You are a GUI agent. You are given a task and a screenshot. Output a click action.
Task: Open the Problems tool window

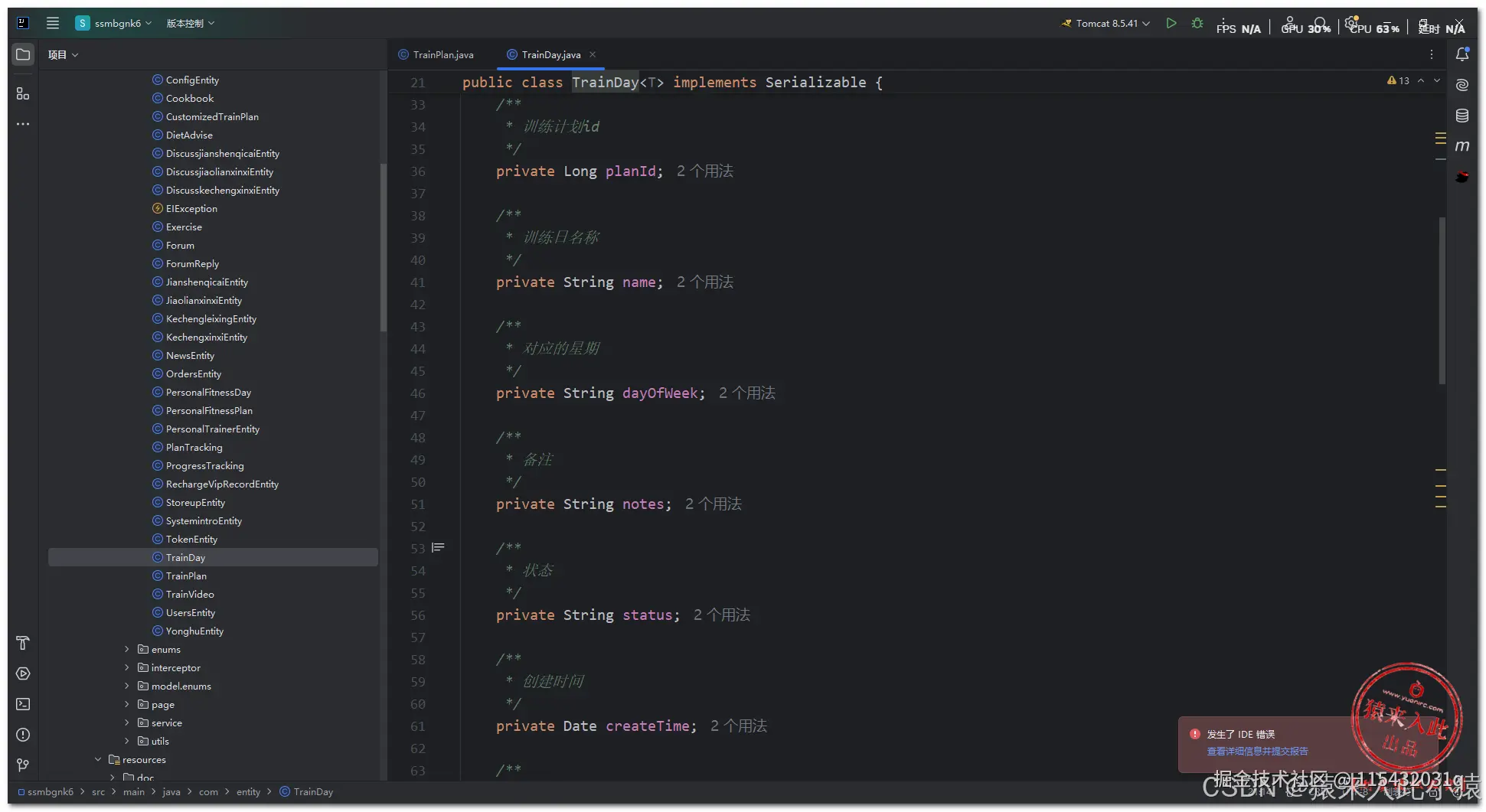coord(23,735)
